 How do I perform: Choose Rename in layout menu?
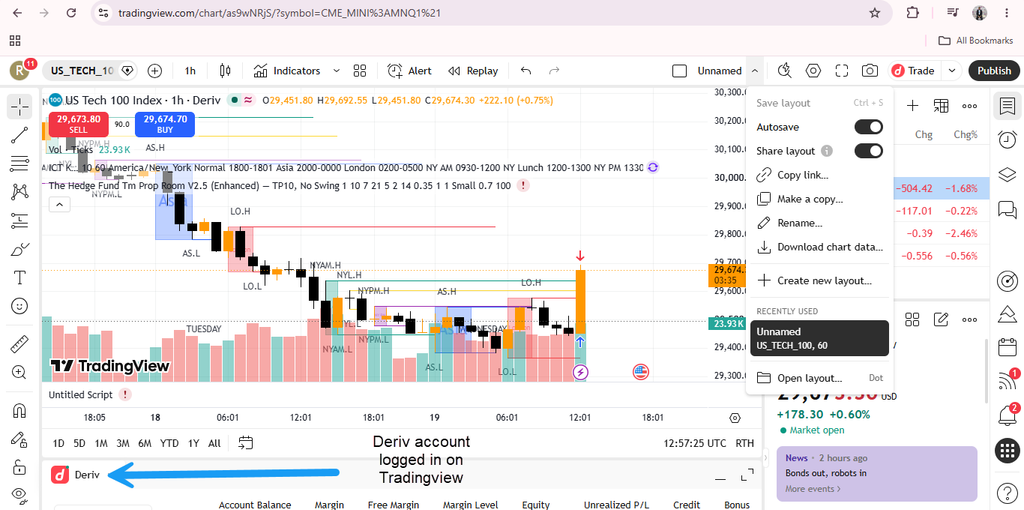(x=820, y=223)
